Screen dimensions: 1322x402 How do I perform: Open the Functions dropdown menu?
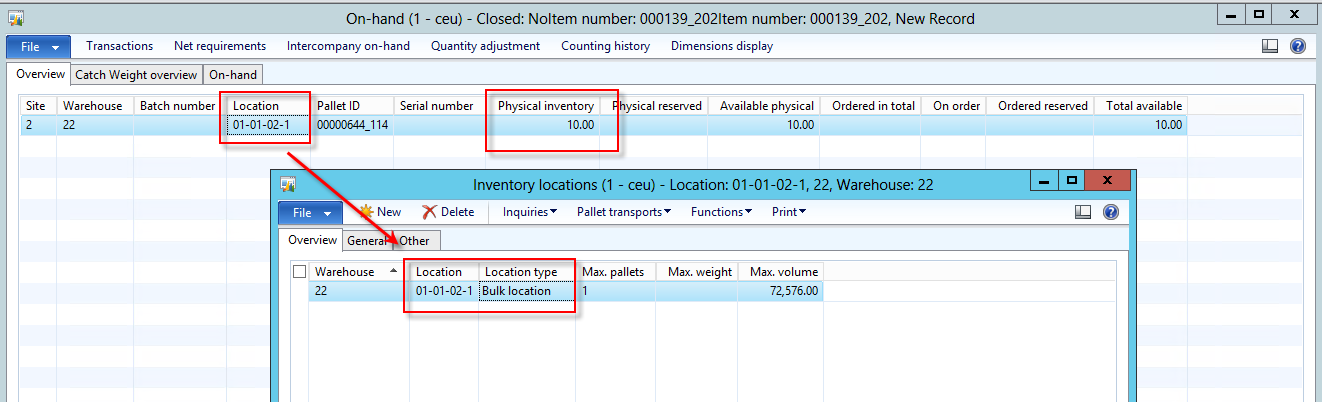point(721,212)
